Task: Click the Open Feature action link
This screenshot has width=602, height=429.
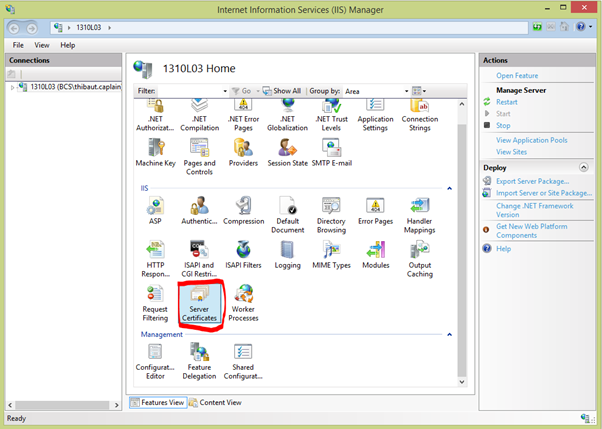Action: point(517,76)
